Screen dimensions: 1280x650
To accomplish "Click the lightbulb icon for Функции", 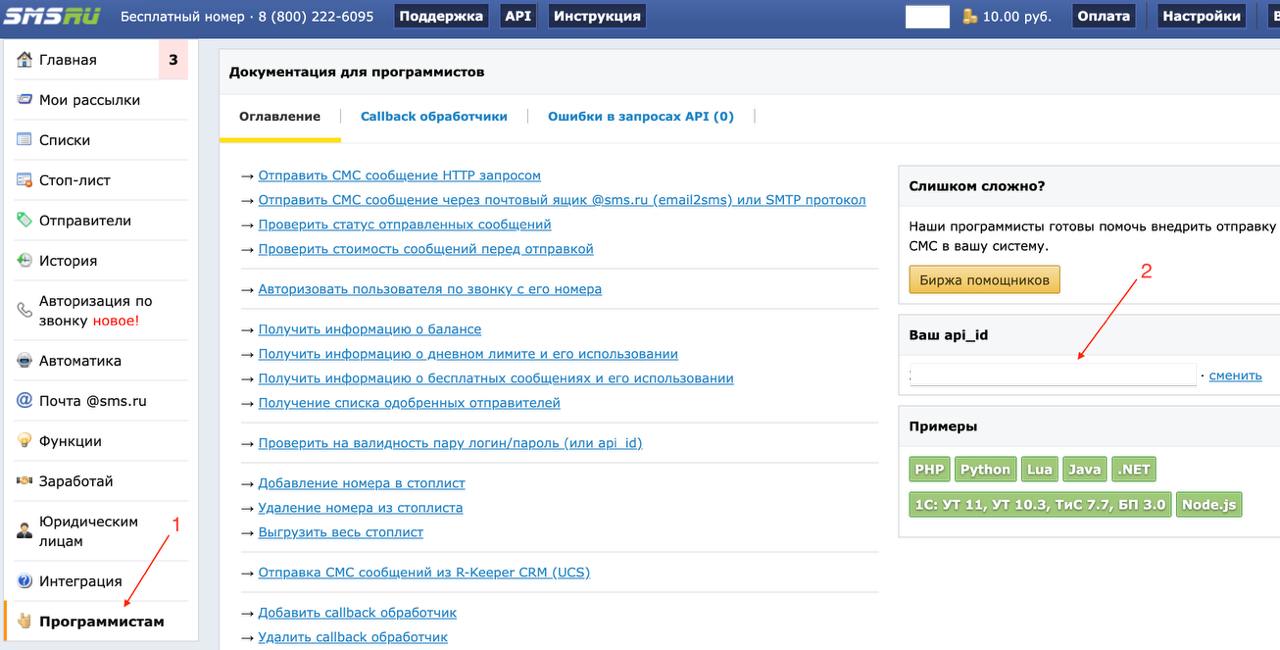I will (x=25, y=441).
